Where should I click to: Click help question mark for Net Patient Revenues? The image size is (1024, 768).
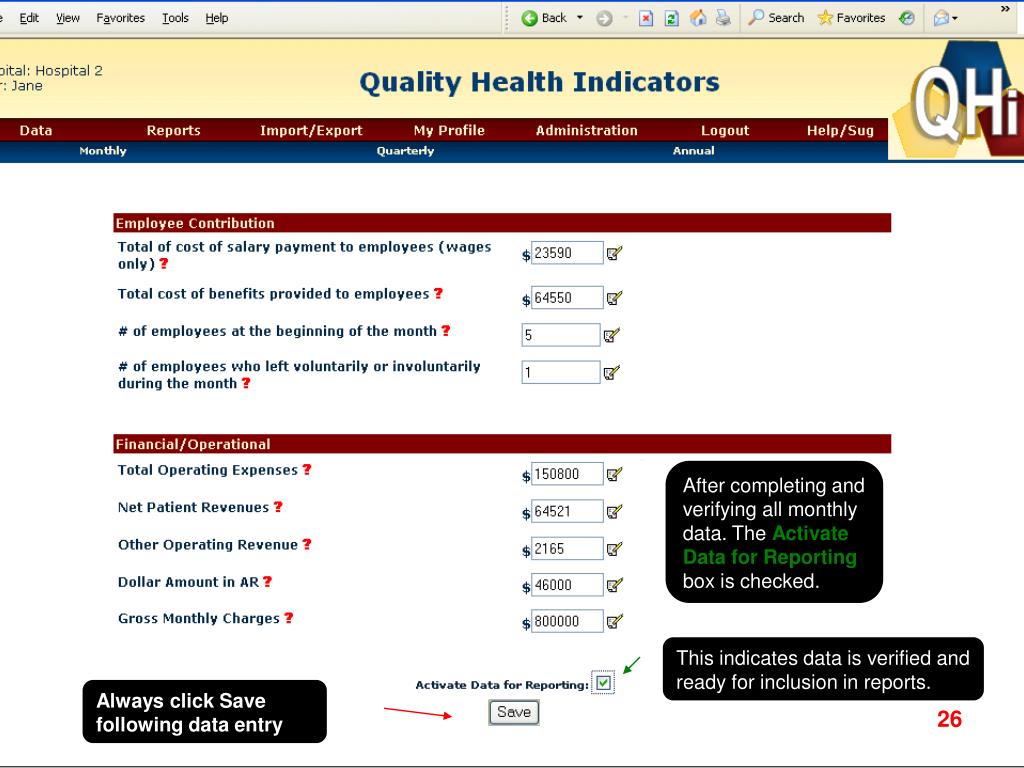(x=278, y=506)
